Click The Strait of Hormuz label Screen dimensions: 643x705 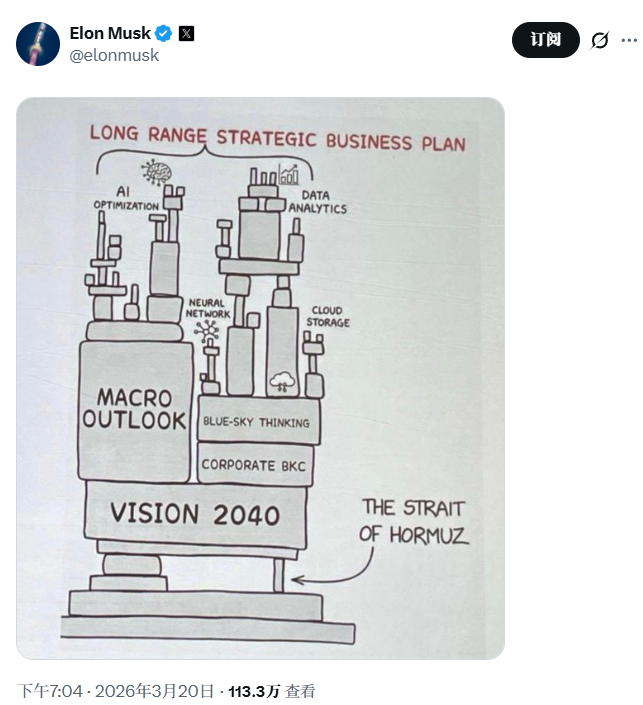click(414, 522)
